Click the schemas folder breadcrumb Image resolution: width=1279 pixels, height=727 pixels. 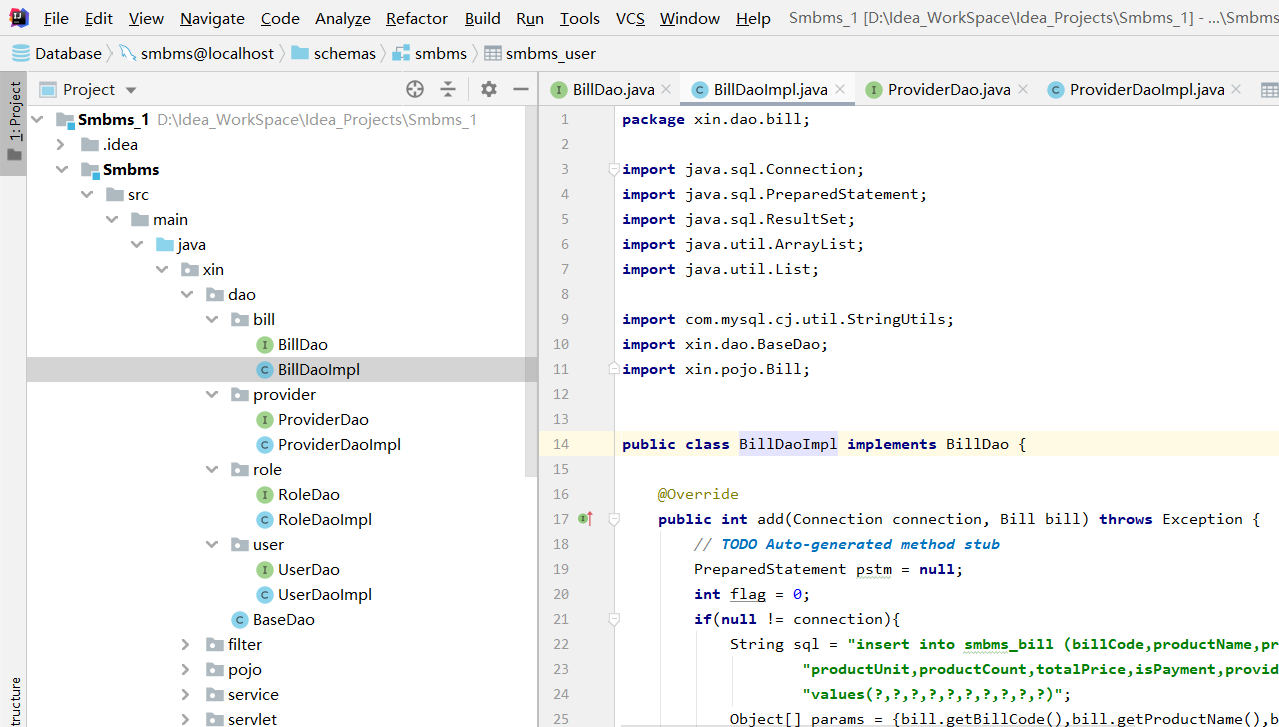pos(333,53)
